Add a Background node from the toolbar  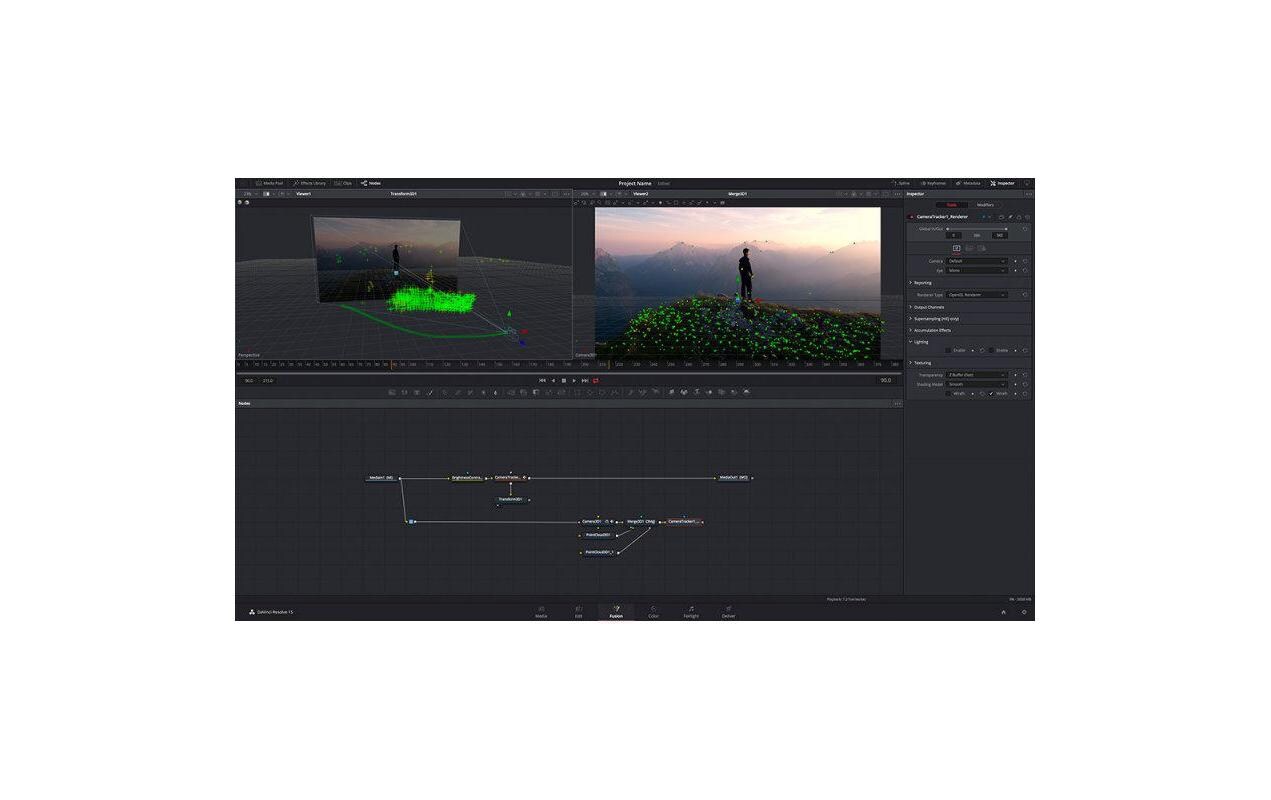click(x=392, y=392)
